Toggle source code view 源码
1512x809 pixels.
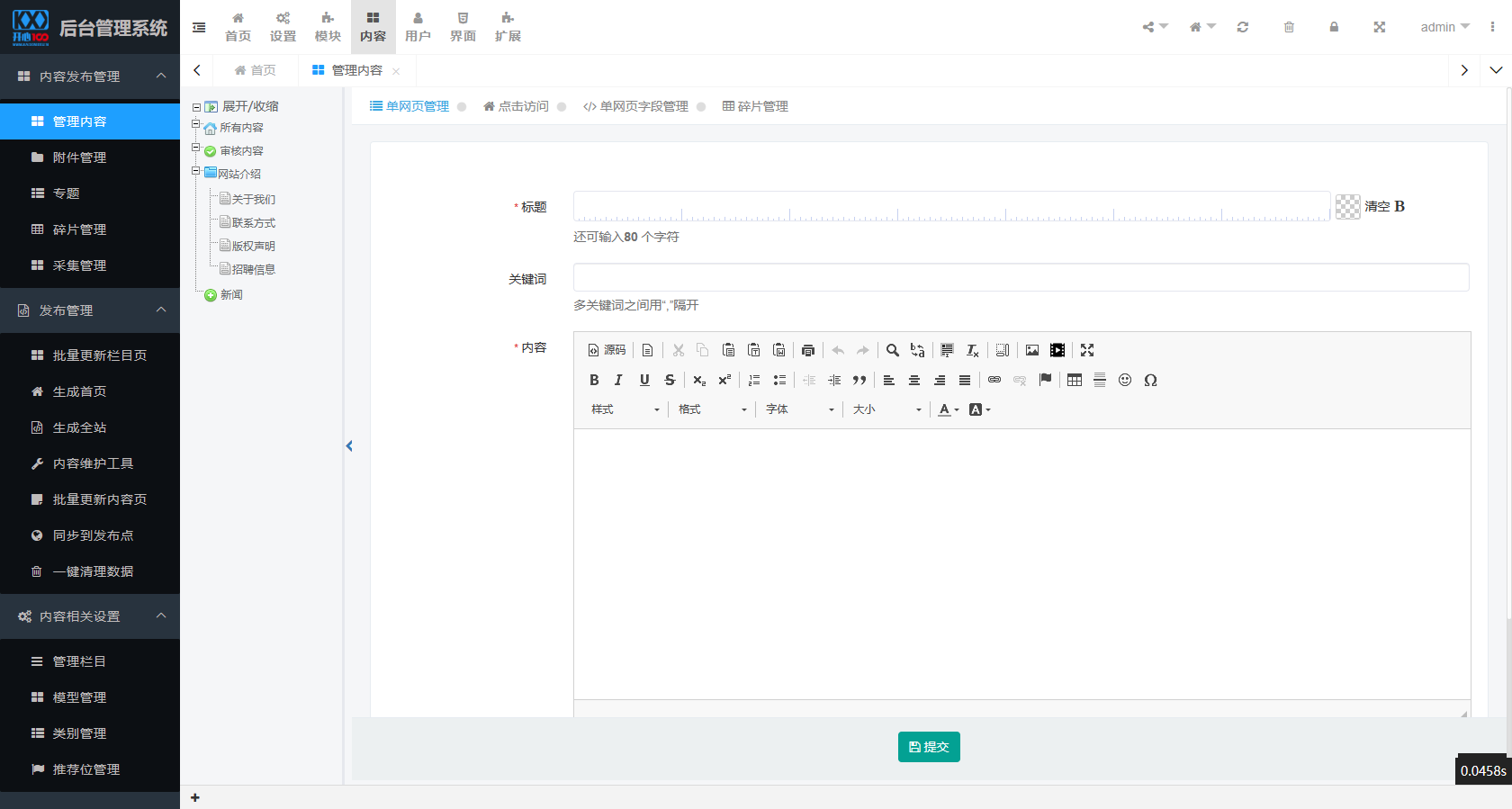[607, 350]
